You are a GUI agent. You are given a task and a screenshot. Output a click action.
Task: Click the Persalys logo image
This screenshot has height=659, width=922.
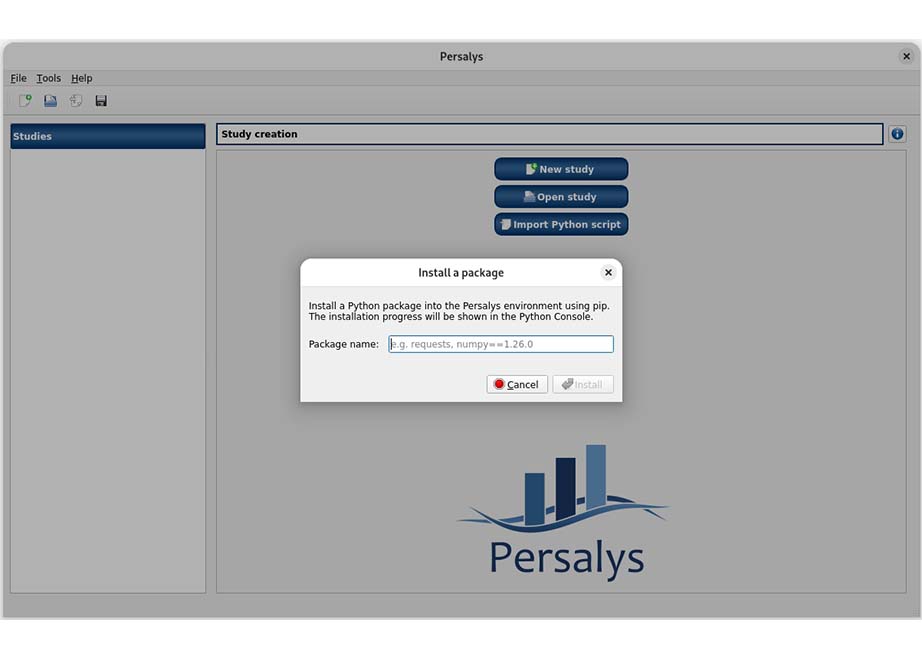[564, 510]
